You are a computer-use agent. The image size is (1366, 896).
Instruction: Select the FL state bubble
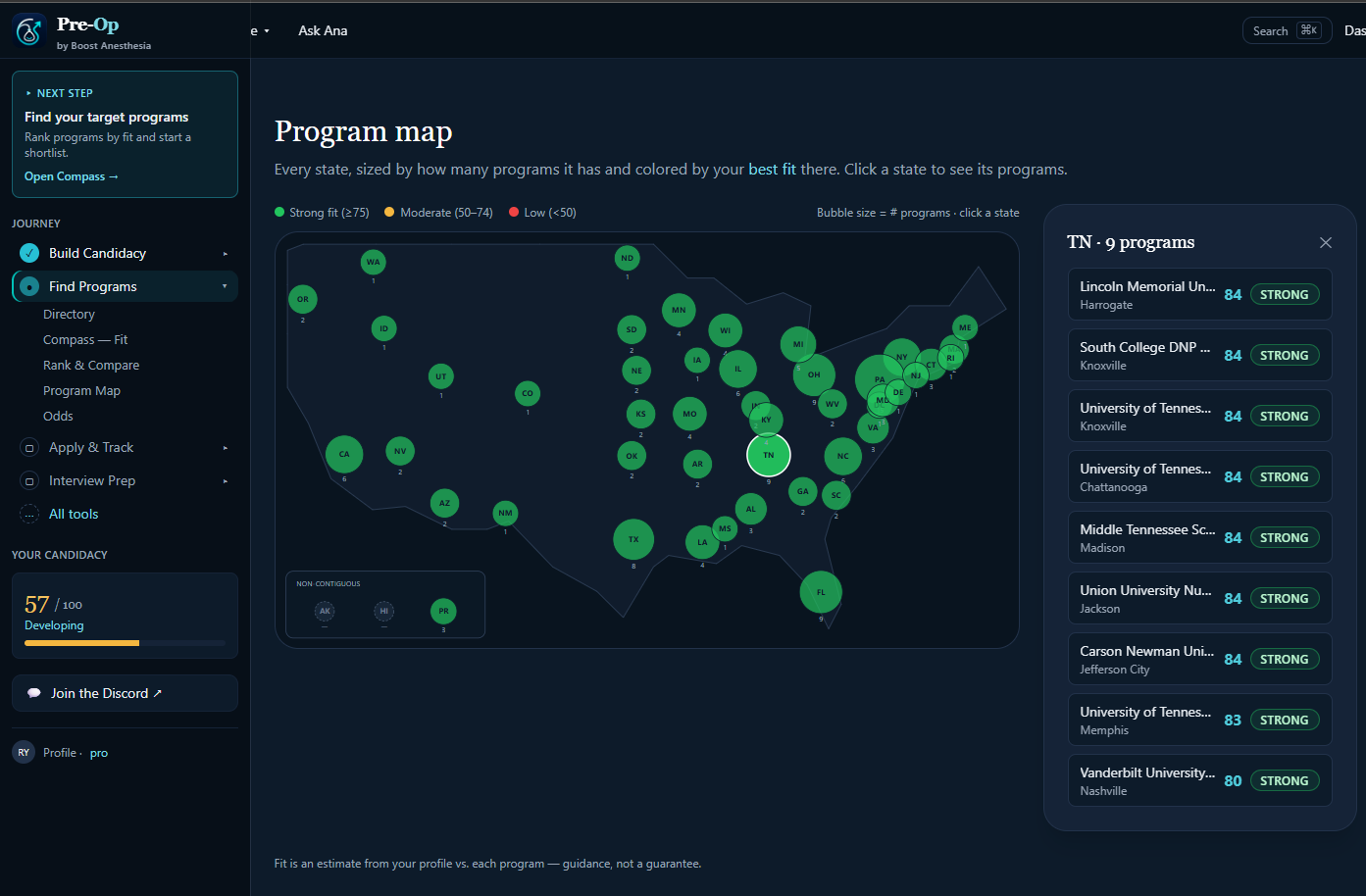[x=821, y=592]
